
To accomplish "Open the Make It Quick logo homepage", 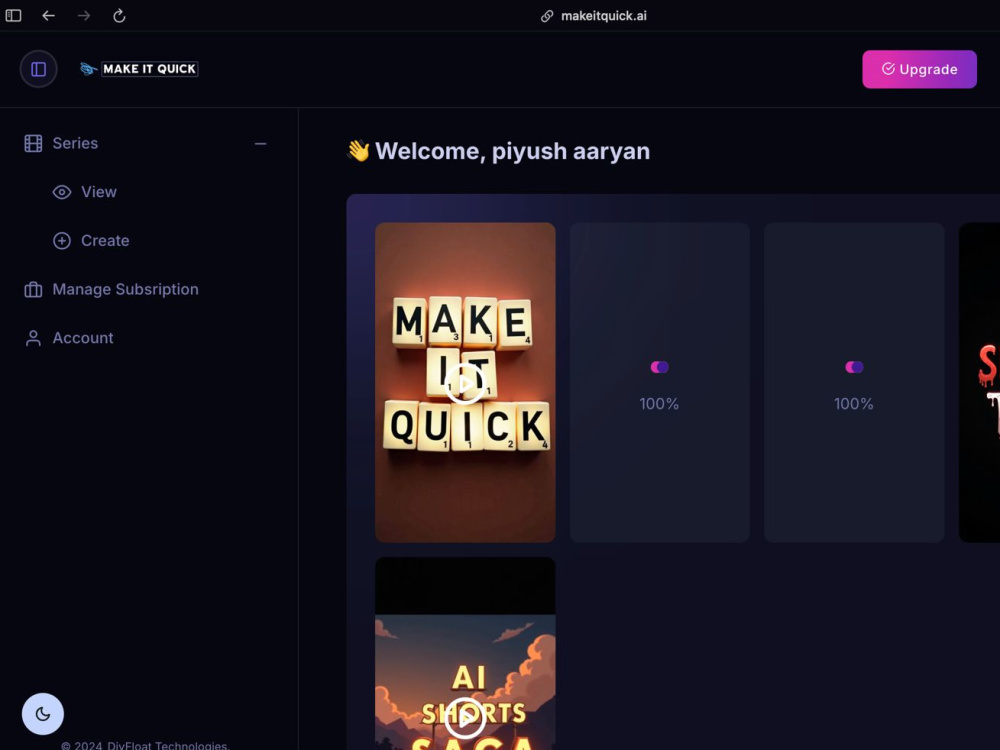I will (x=139, y=69).
